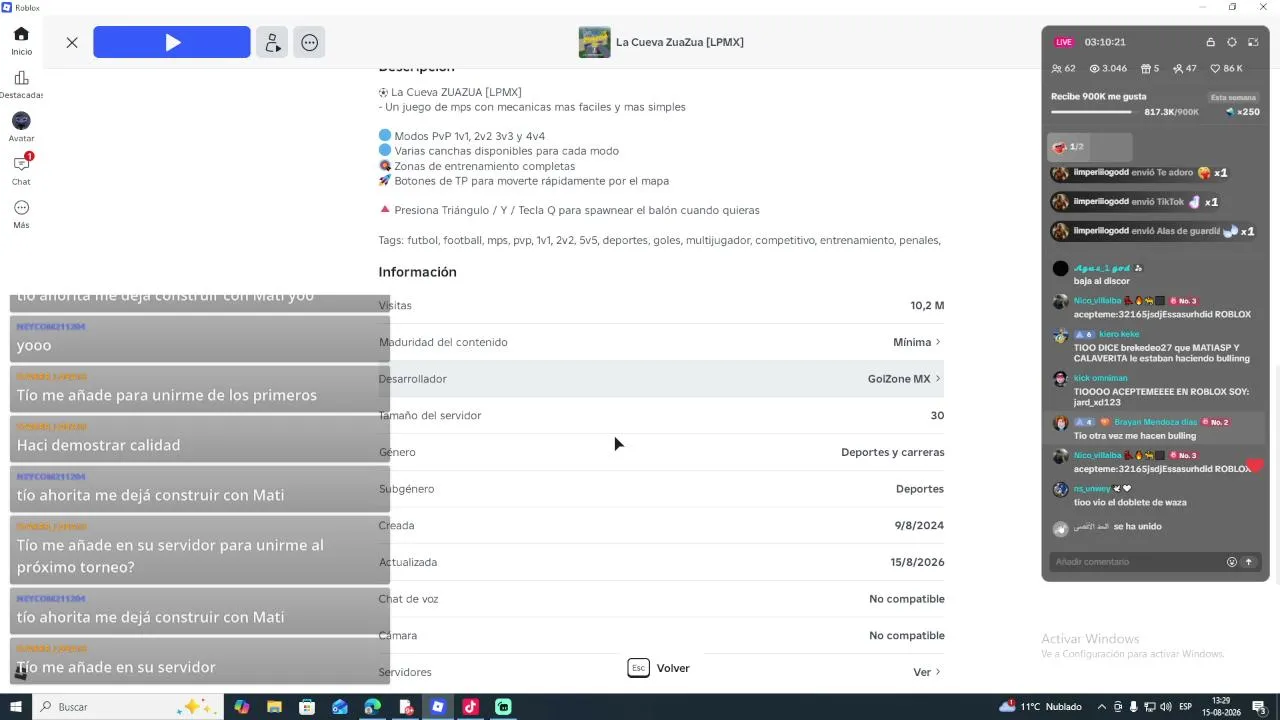Click the Creada date 9/8/2024
The width and height of the screenshot is (1280, 720).
point(919,526)
